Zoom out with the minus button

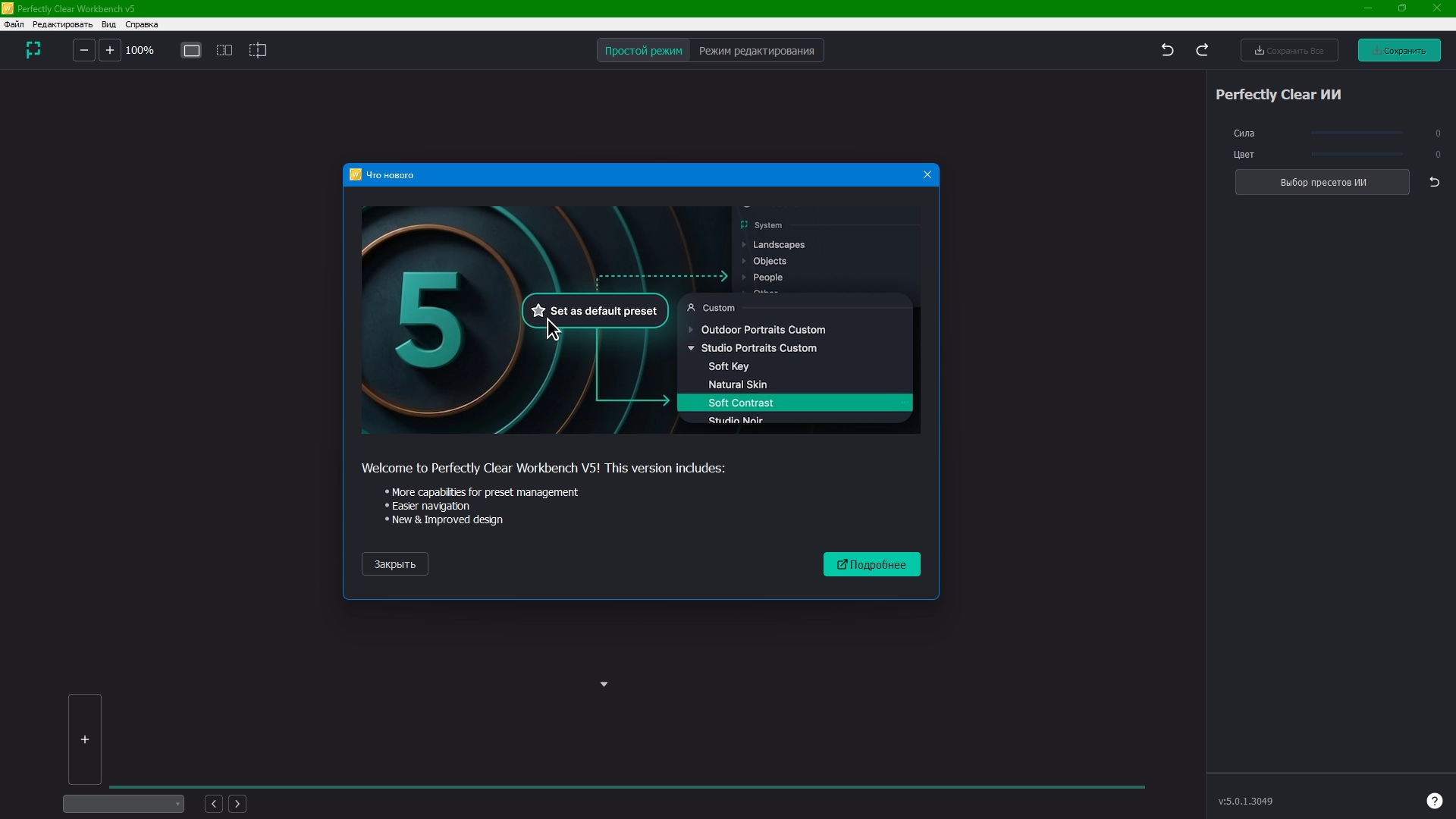click(x=84, y=50)
